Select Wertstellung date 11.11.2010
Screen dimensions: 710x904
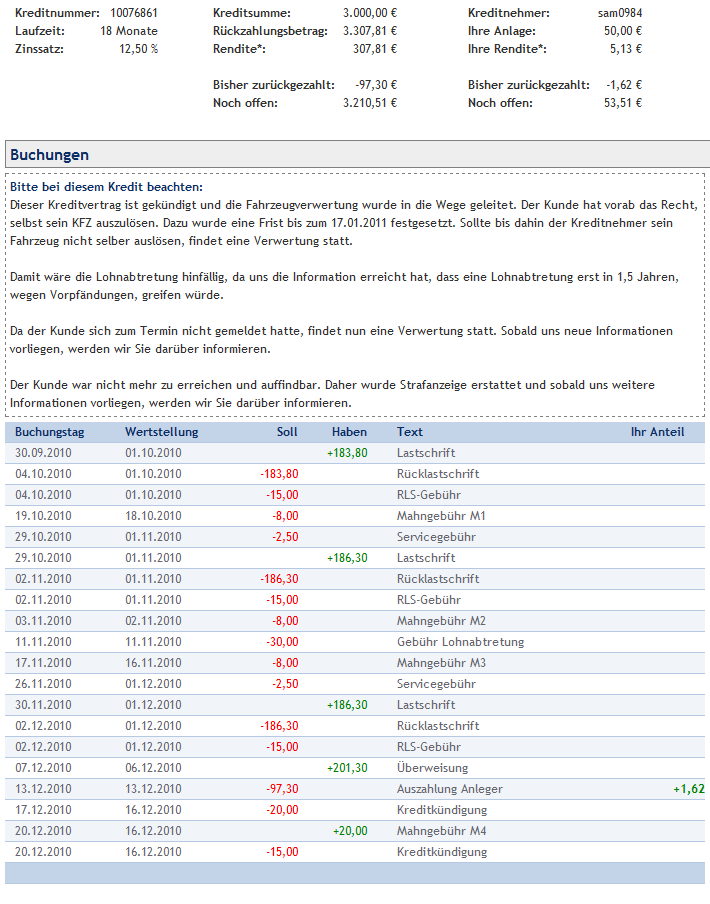(x=153, y=642)
